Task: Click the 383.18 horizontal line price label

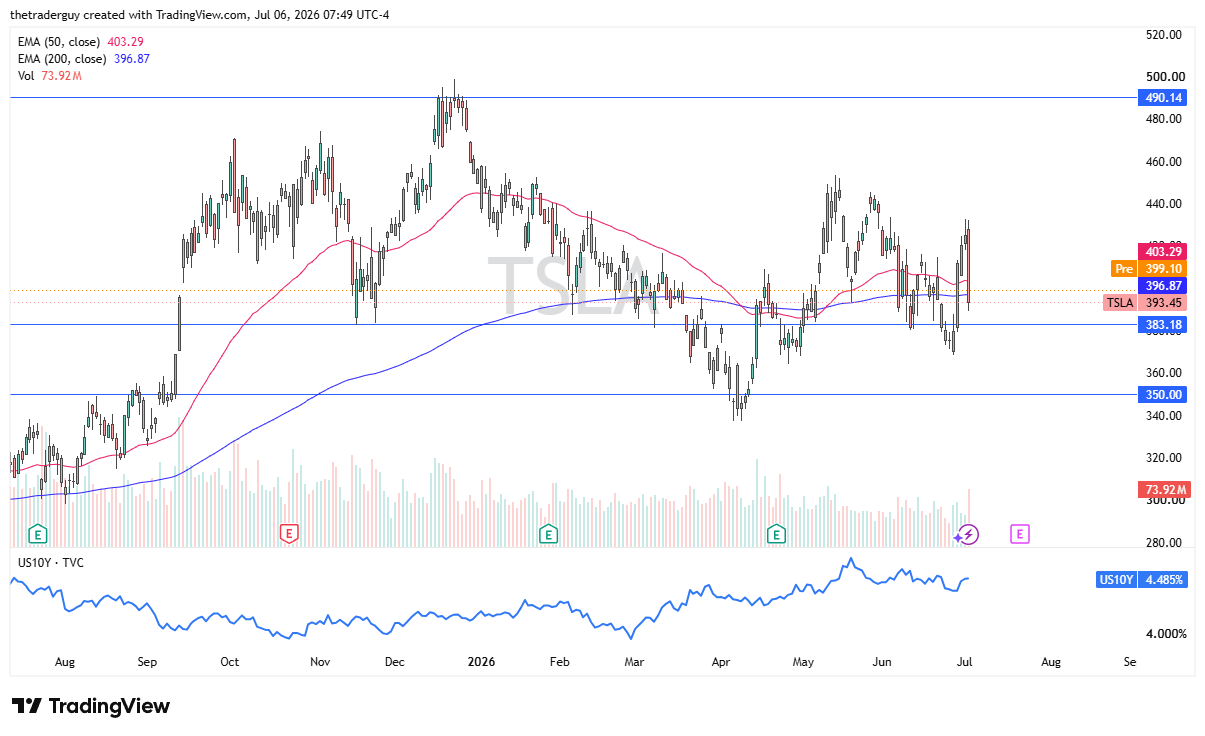Action: tap(1162, 325)
